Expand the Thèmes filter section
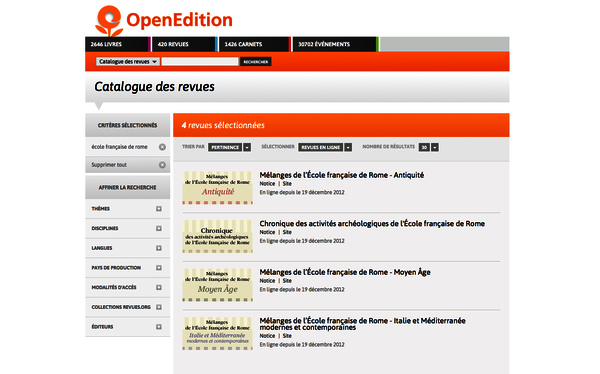Screen dimensions: 600x374 pyautogui.click(x=159, y=209)
